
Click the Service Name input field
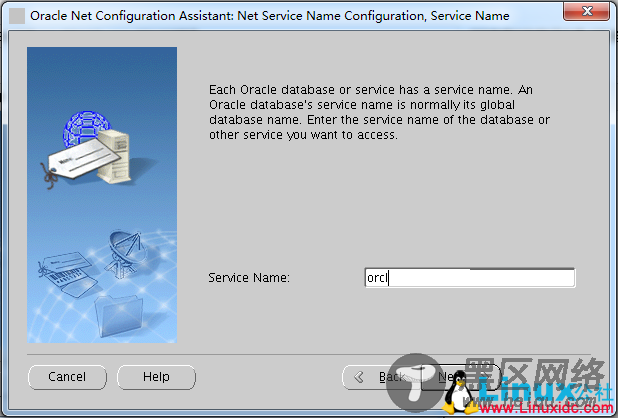coord(470,278)
